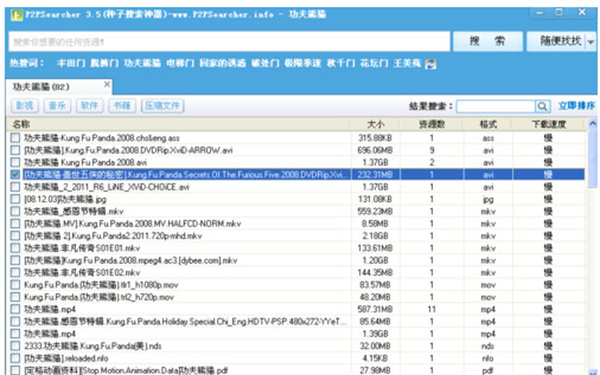Screen dimensions: 600x375
Task: Click hot word 功夫熊猫
Action: pos(142,63)
